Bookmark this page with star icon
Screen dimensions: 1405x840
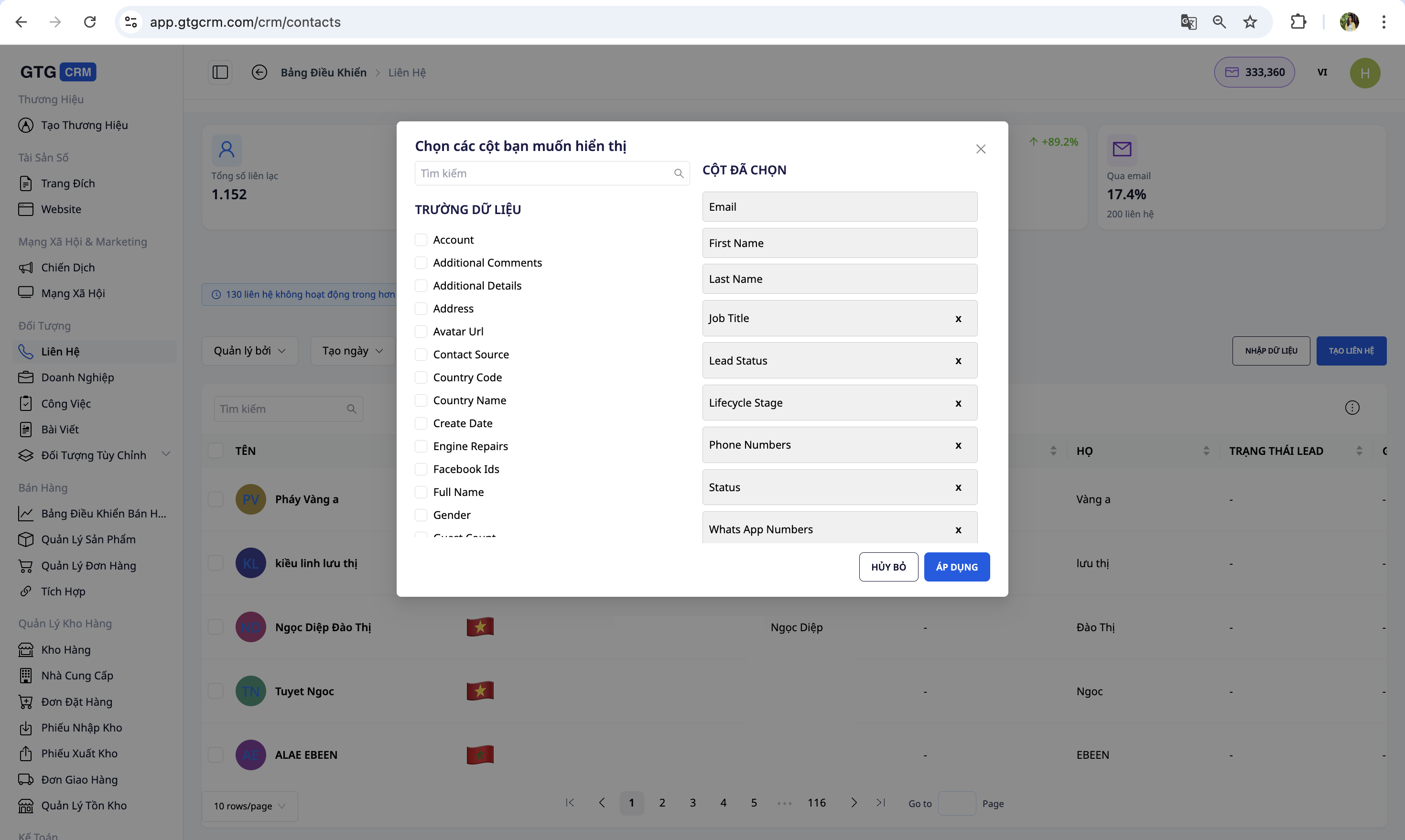tap(1250, 22)
